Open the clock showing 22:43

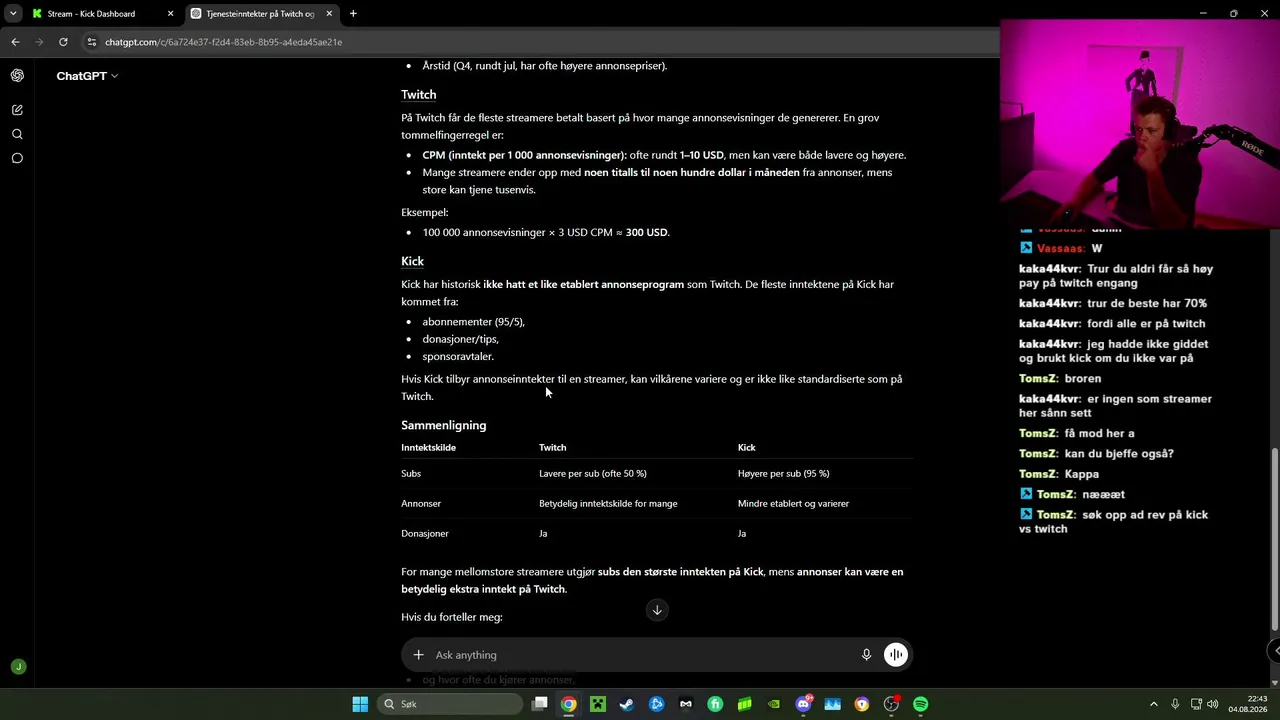1247,704
